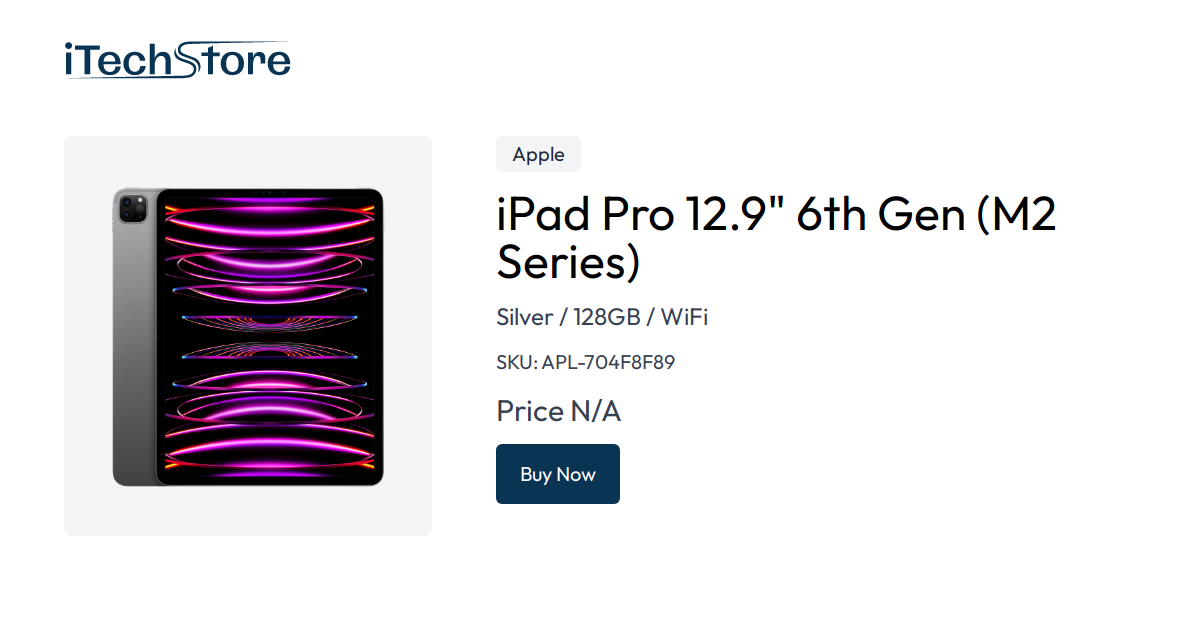Click the Silver color option text
The image size is (1200, 630).
pos(524,317)
